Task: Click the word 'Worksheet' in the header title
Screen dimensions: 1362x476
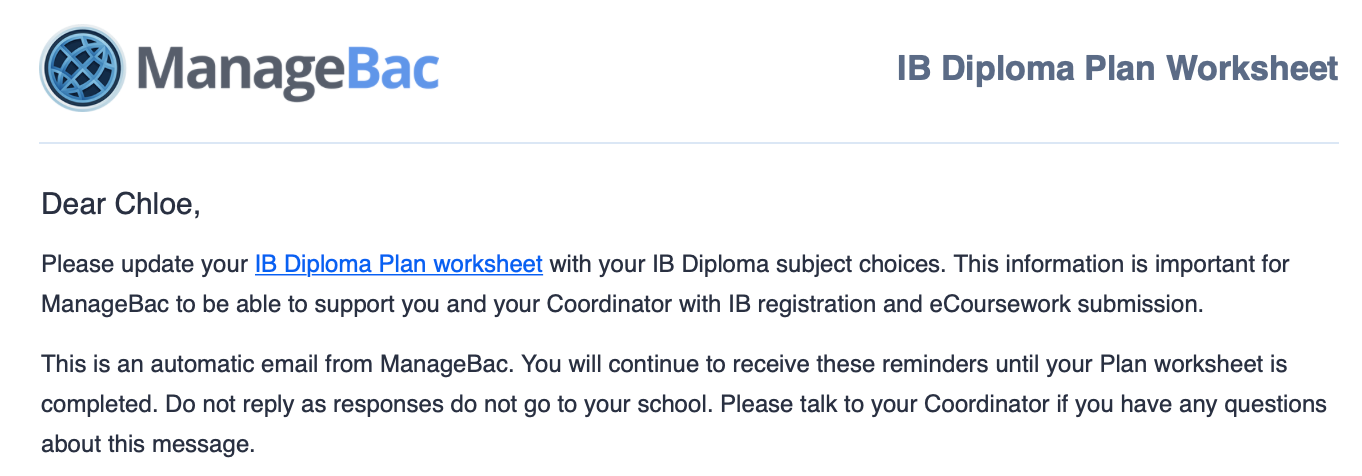Action: coord(1252,68)
